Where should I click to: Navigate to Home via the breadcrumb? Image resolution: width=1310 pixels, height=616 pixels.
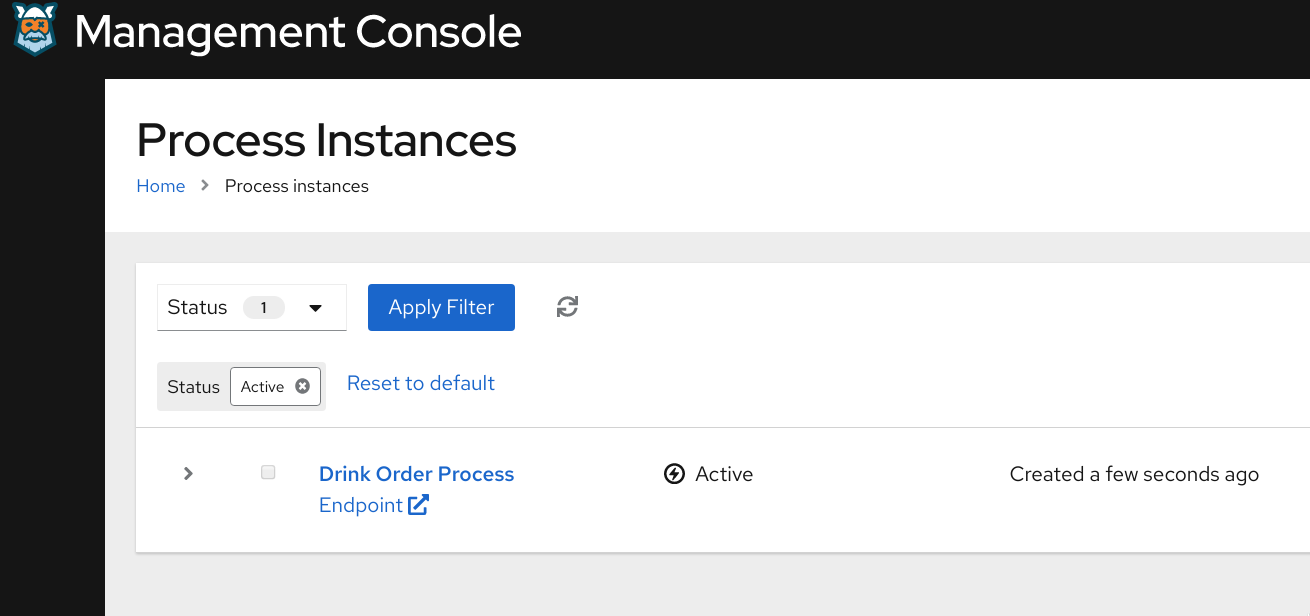tap(160, 186)
